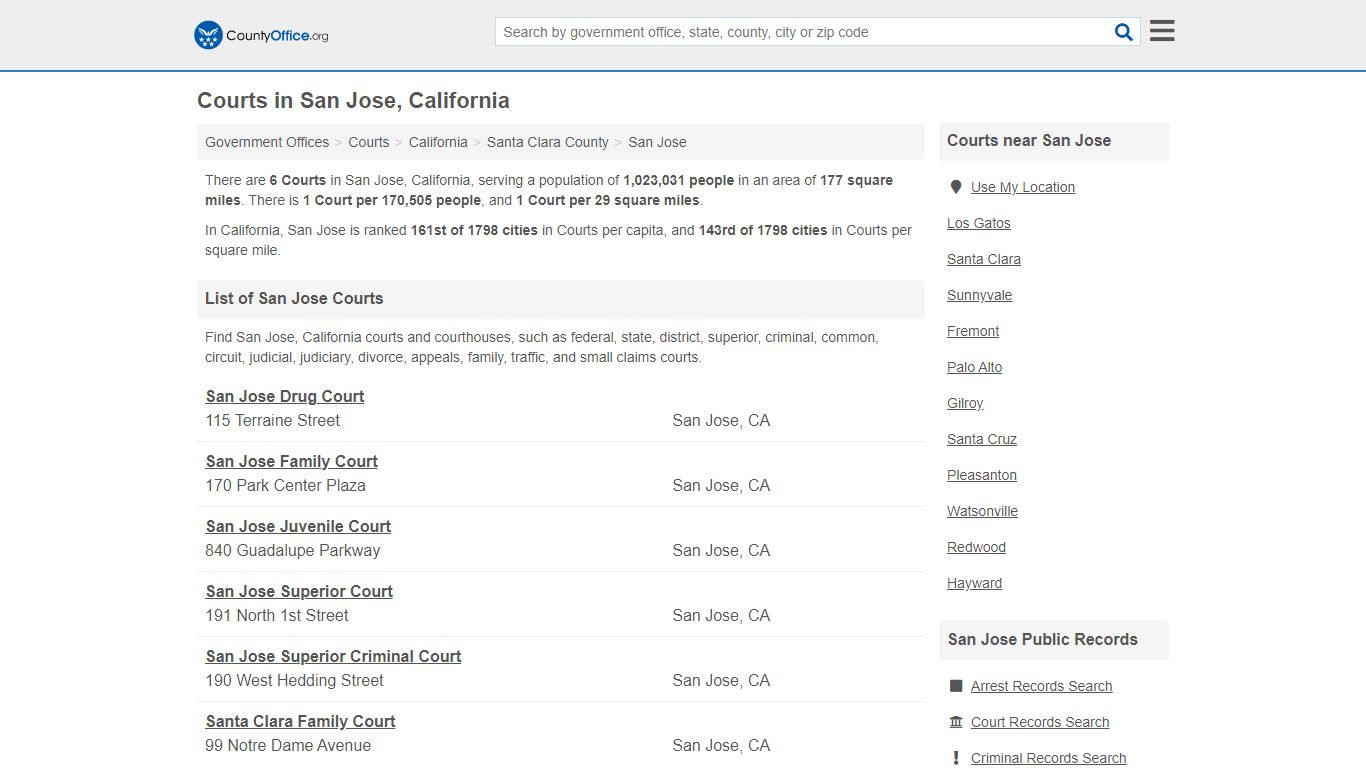Open Court Records Search
Image resolution: width=1366 pixels, height=768 pixels.
[1040, 722]
